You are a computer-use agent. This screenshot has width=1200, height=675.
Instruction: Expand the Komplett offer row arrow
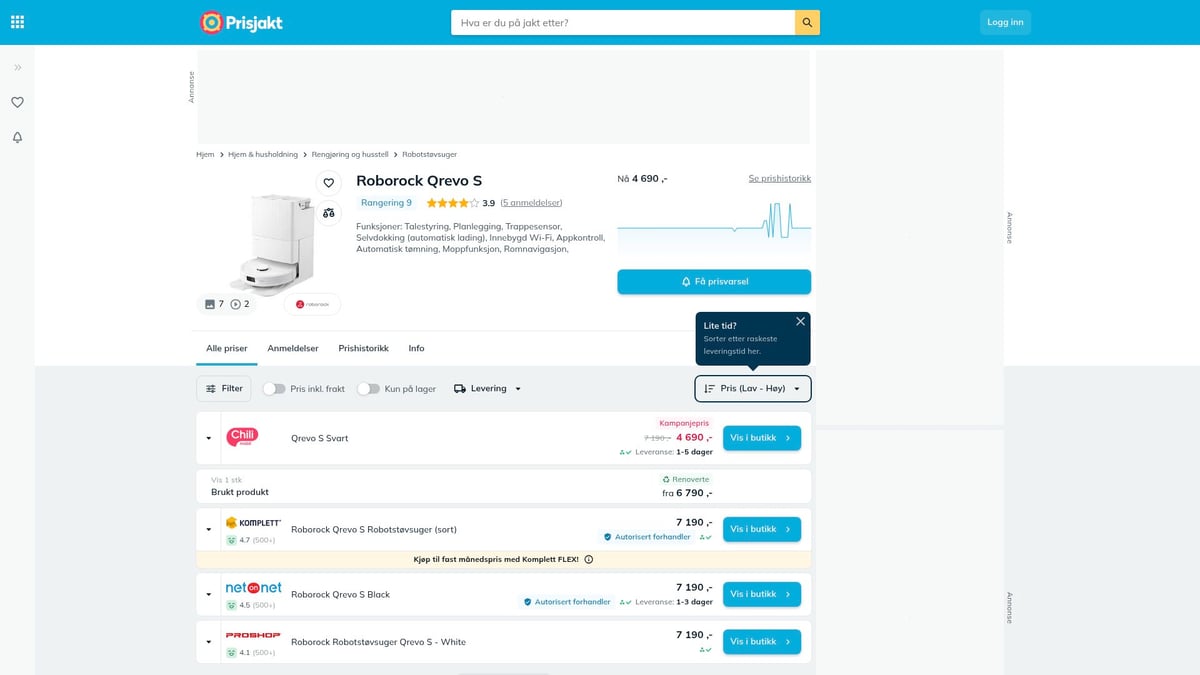pyautogui.click(x=209, y=529)
